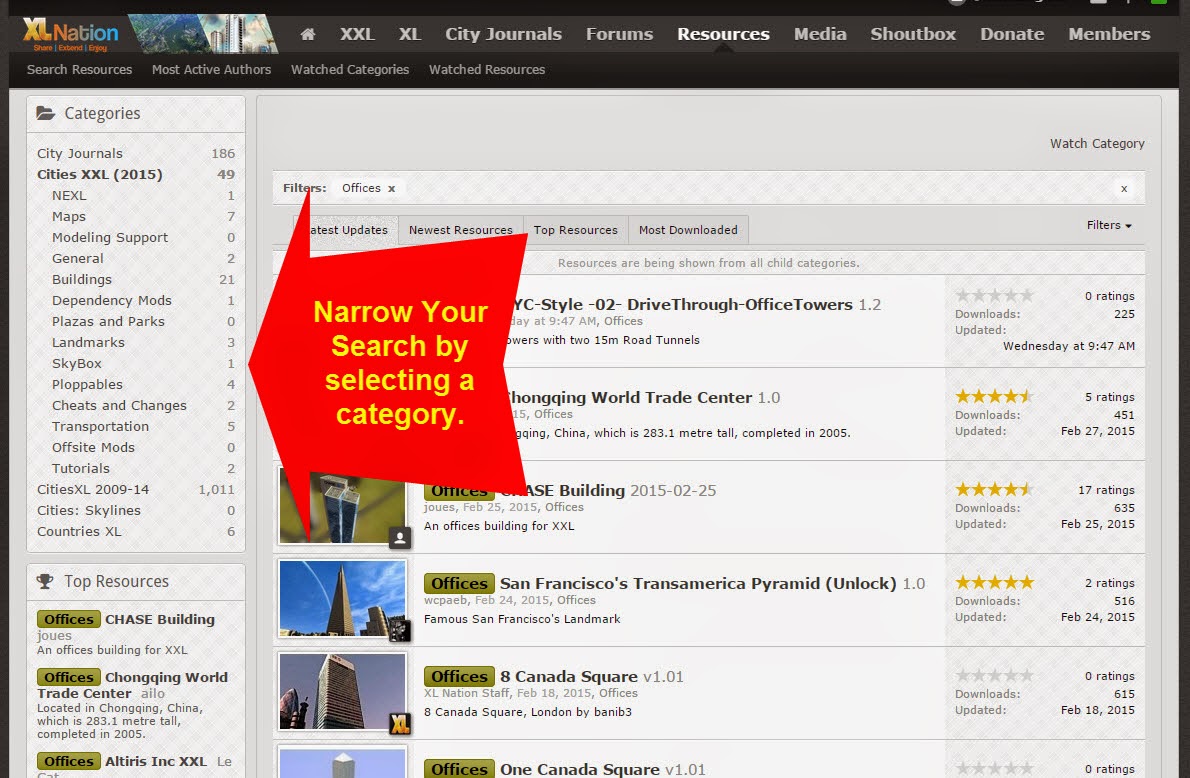Click the folder icon beside Categories heading

48,113
